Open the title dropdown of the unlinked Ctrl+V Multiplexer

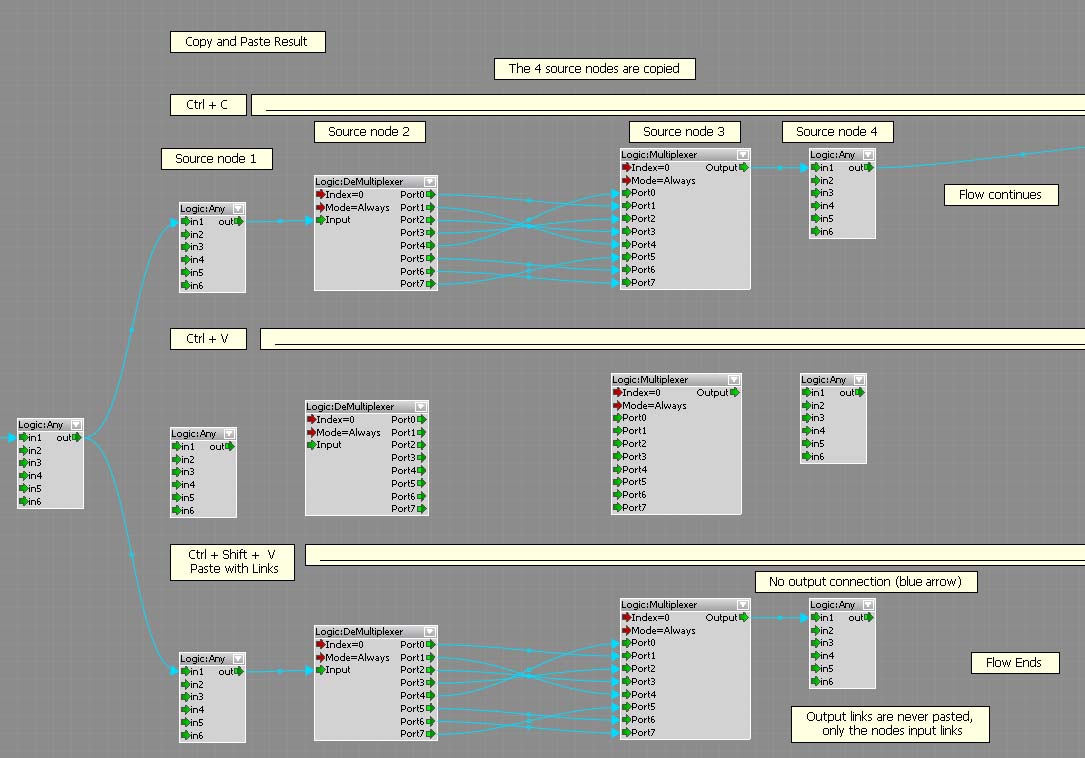point(733,379)
